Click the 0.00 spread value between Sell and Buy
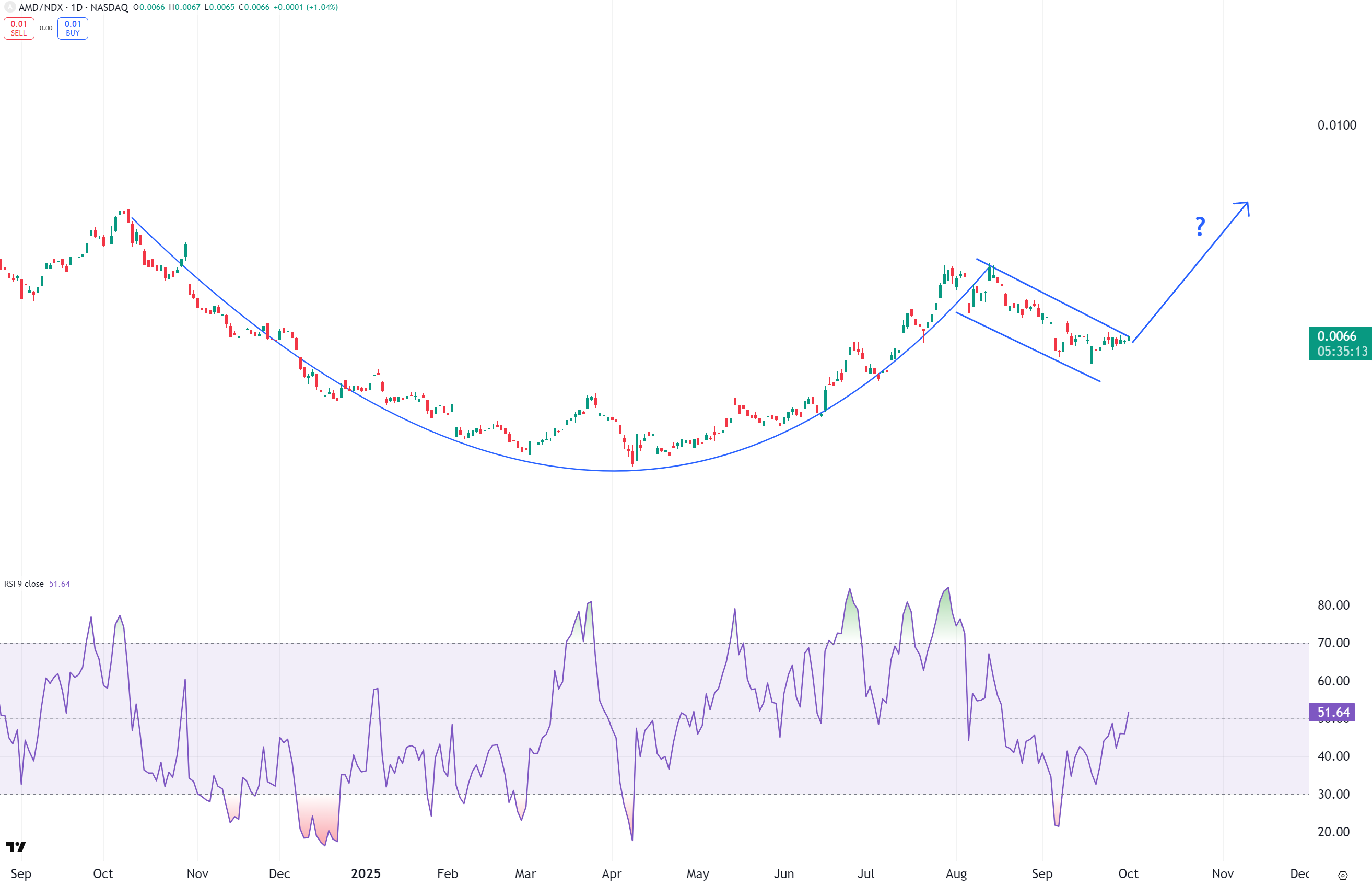The width and height of the screenshot is (1372, 886). [46, 28]
